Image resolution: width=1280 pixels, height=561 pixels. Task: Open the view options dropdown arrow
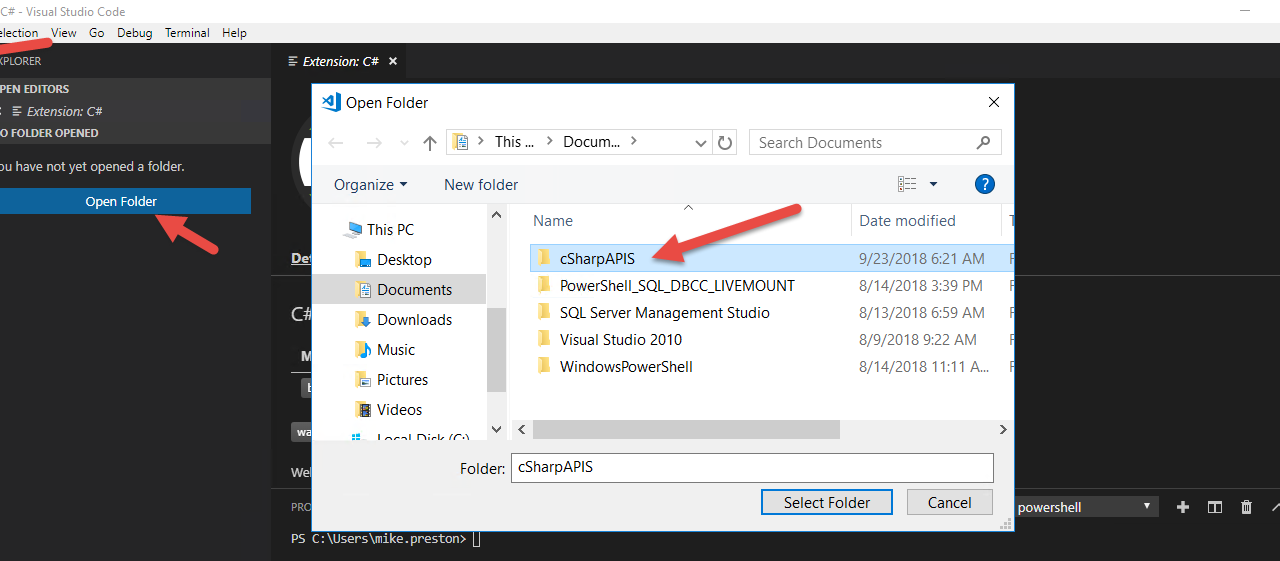click(x=934, y=184)
